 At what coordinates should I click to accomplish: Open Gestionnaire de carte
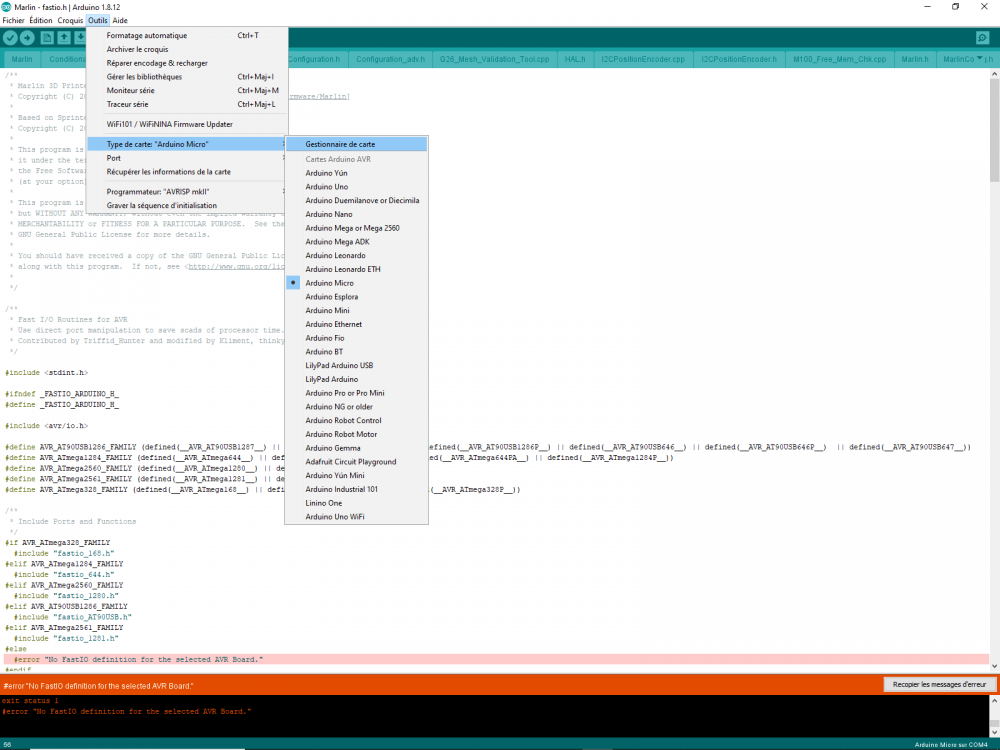(357, 144)
